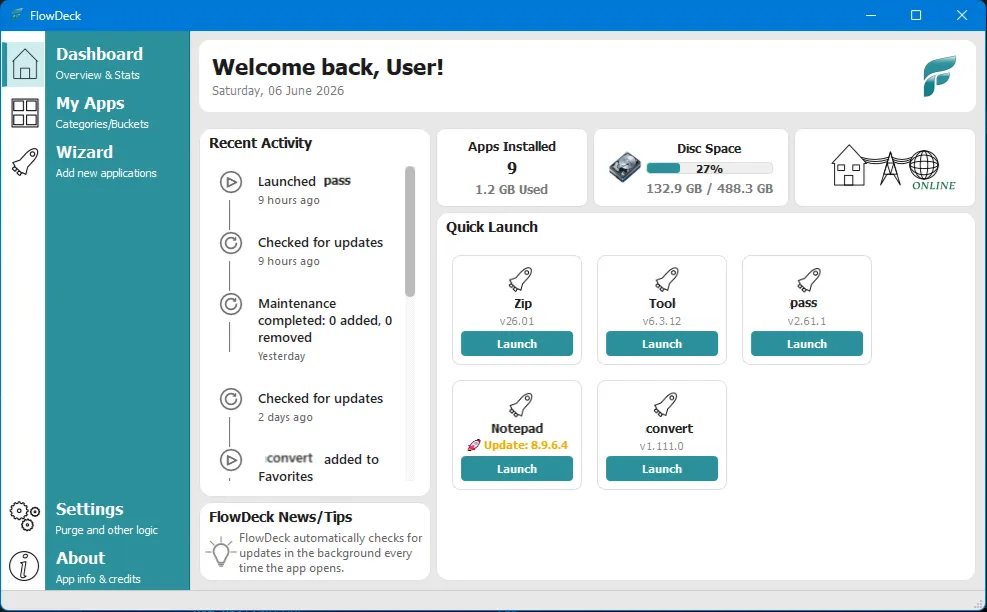Click the Maintenance completed activity entry
Viewport: 987px width, 612px height.
(x=325, y=329)
